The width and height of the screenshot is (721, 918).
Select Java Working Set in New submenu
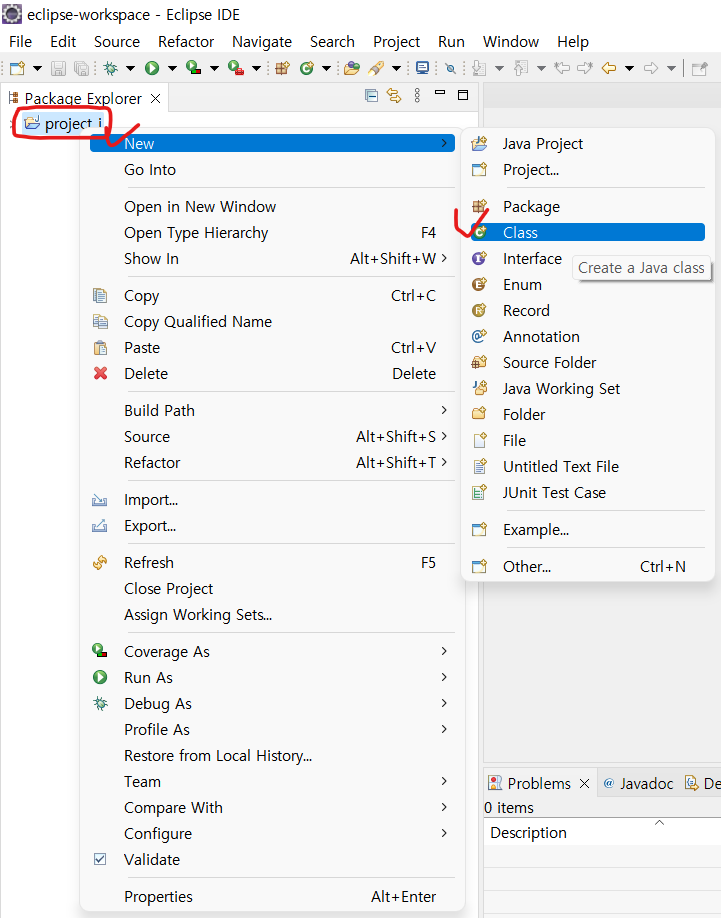(588, 389)
